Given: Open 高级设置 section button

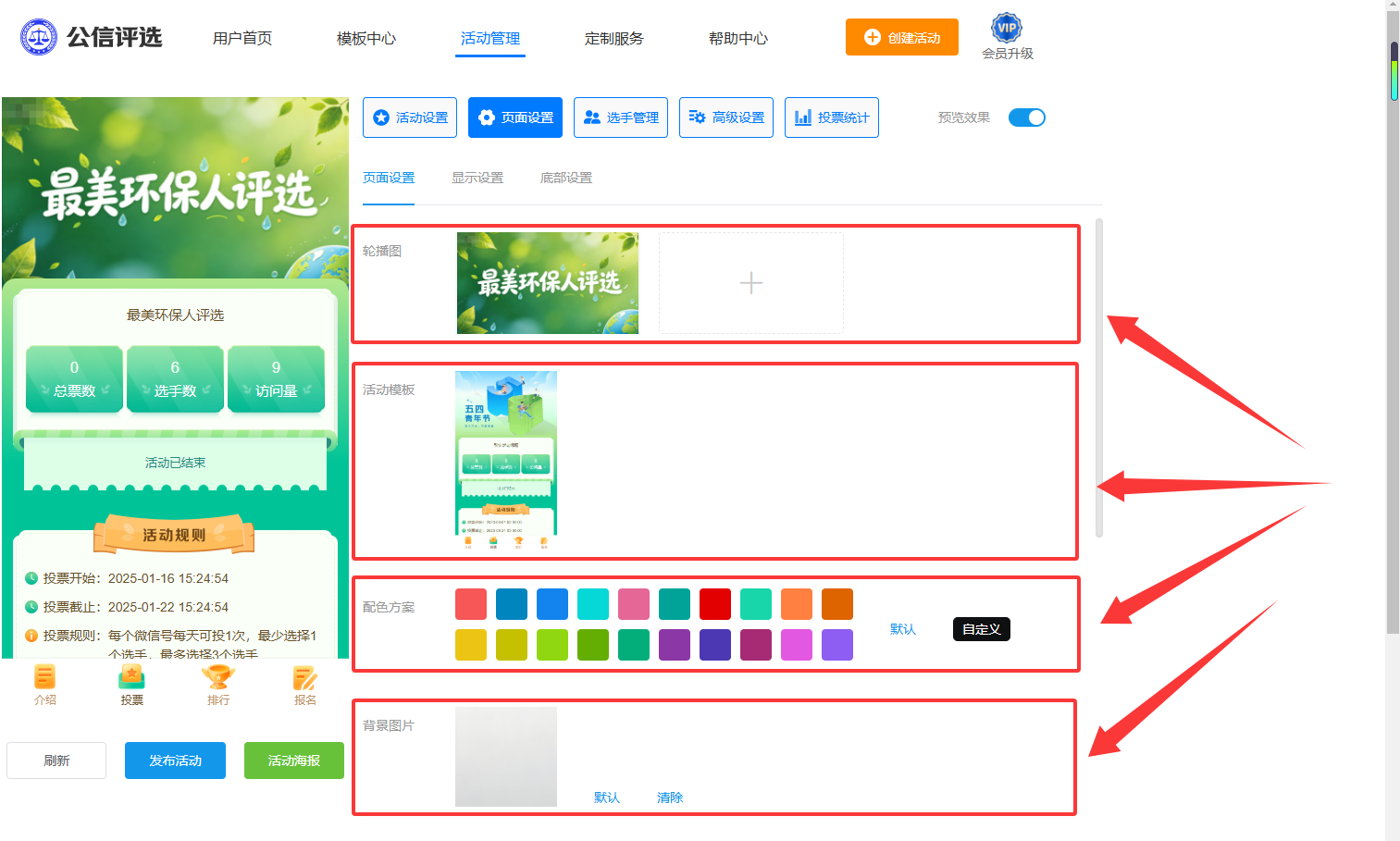Looking at the screenshot, I should click(x=726, y=117).
